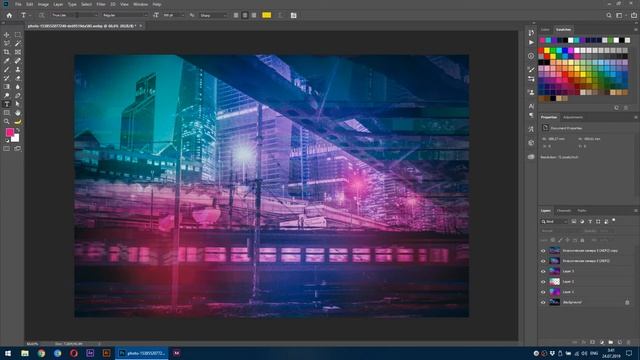Swap foreground and background colors

(18, 130)
